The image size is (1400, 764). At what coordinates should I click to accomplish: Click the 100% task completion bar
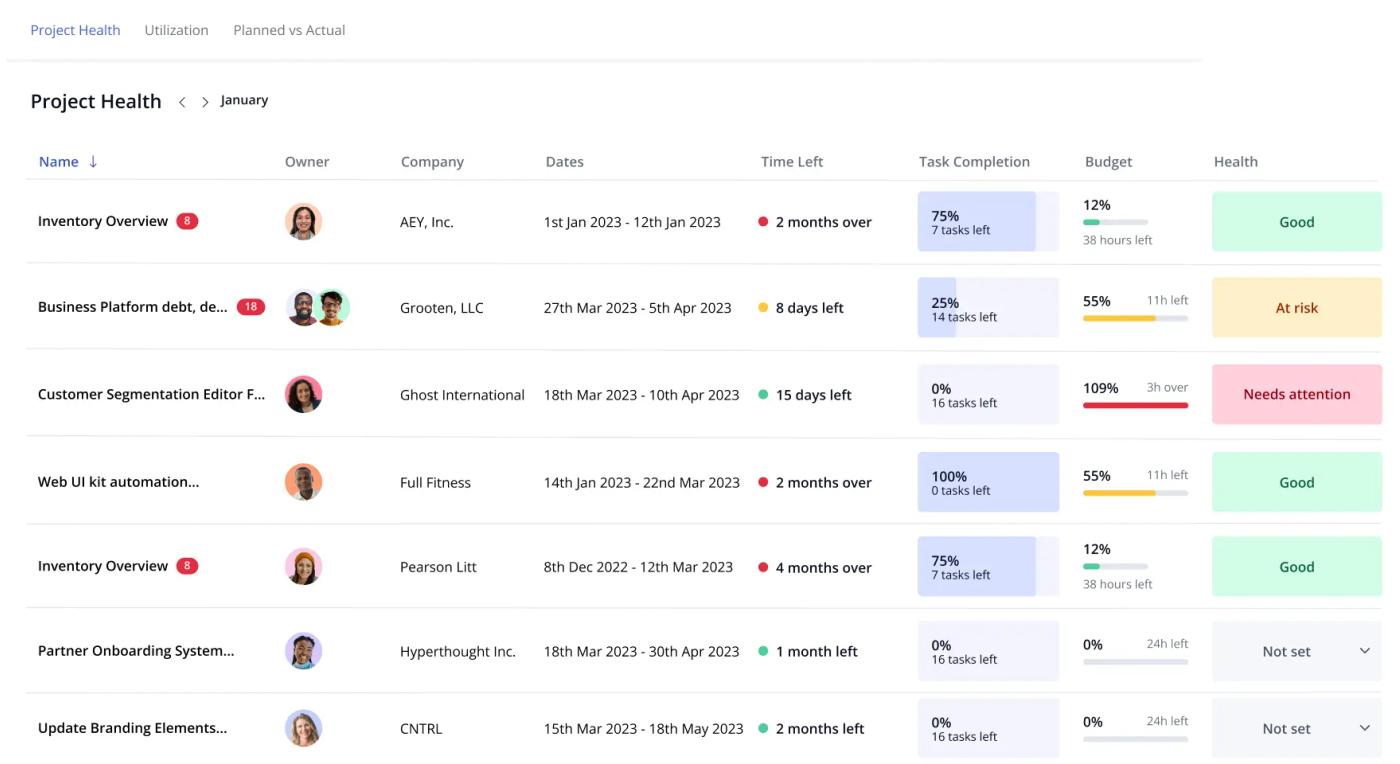[x=988, y=482]
